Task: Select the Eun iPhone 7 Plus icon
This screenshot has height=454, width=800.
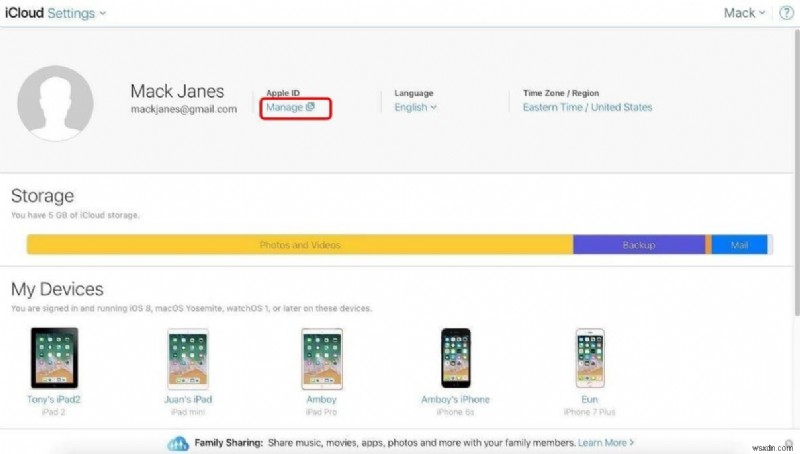Action: tap(589, 358)
